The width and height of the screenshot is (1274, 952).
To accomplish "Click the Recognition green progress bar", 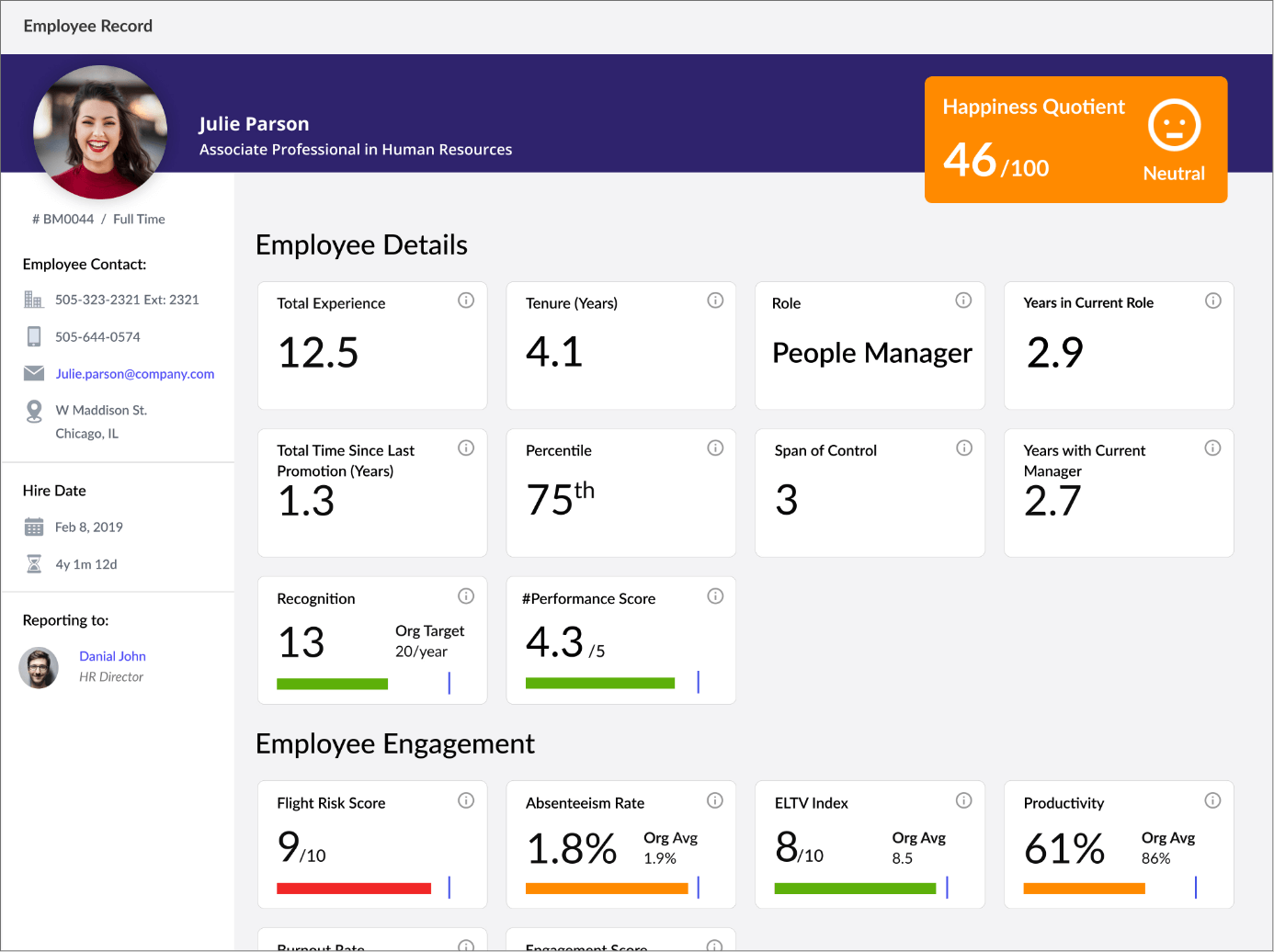I will coord(332,684).
